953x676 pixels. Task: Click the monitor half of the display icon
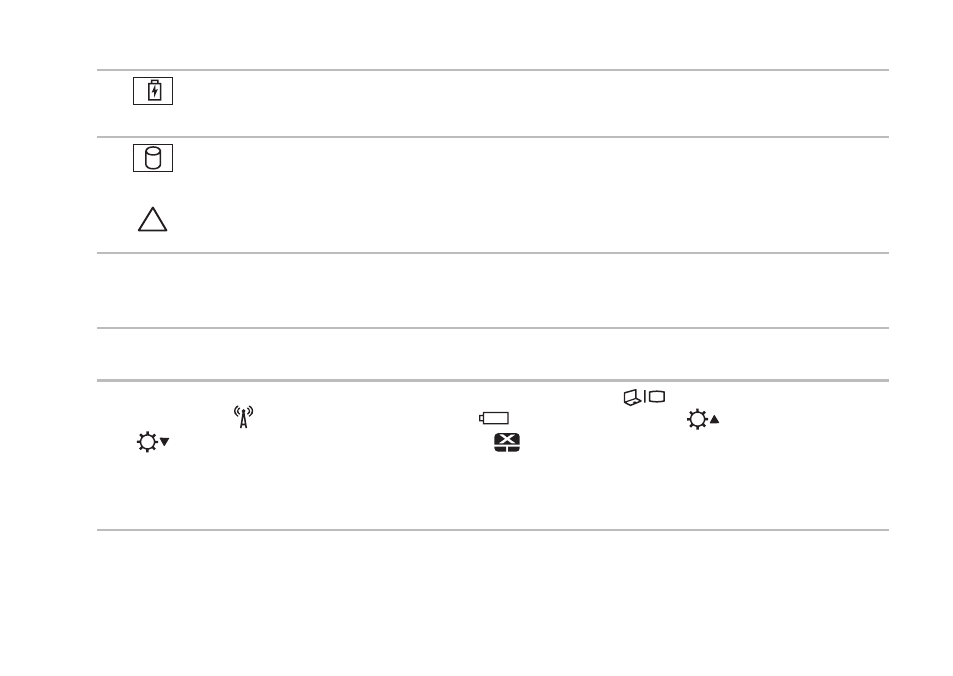pyautogui.click(x=657, y=397)
